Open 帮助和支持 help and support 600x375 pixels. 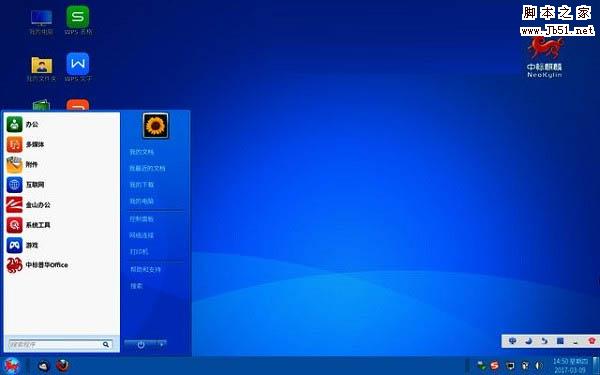point(145,270)
